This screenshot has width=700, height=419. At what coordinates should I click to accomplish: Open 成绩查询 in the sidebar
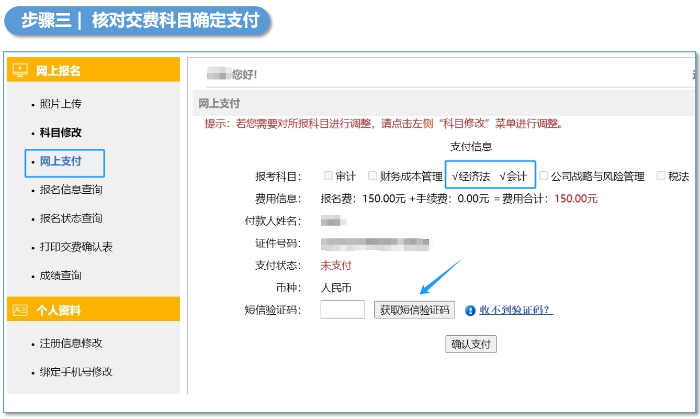point(61,275)
